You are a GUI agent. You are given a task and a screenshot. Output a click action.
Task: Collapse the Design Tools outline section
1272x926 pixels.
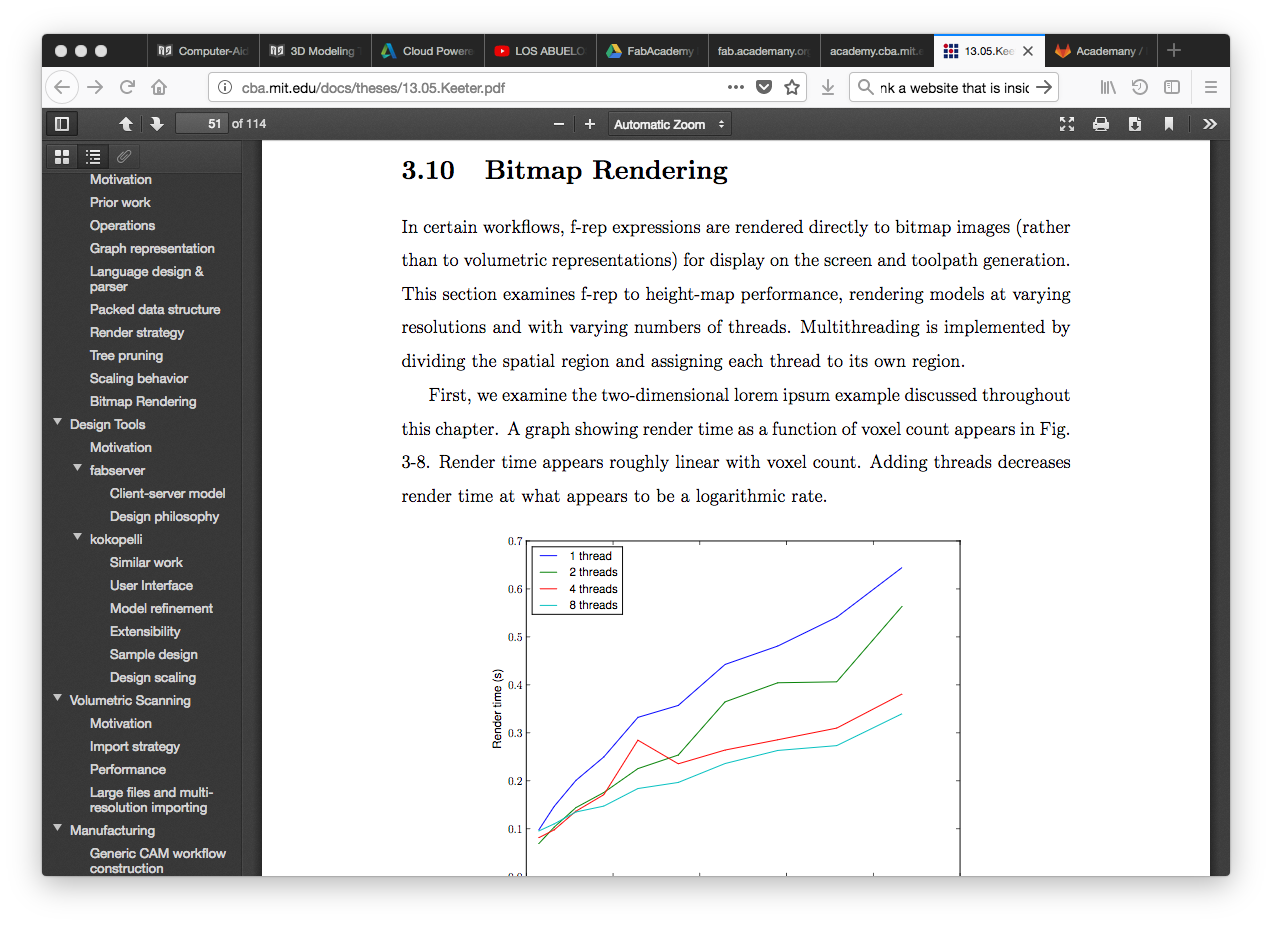[58, 424]
